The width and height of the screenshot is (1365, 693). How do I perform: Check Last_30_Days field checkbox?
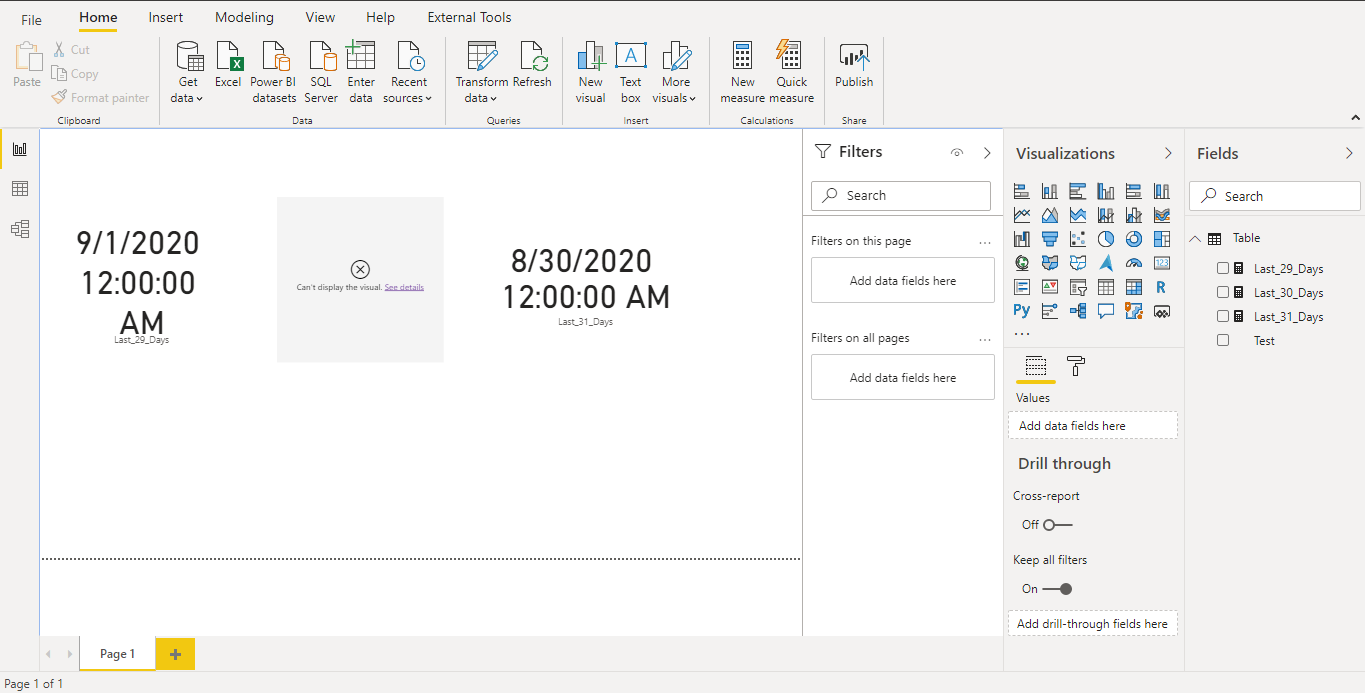pos(1223,292)
